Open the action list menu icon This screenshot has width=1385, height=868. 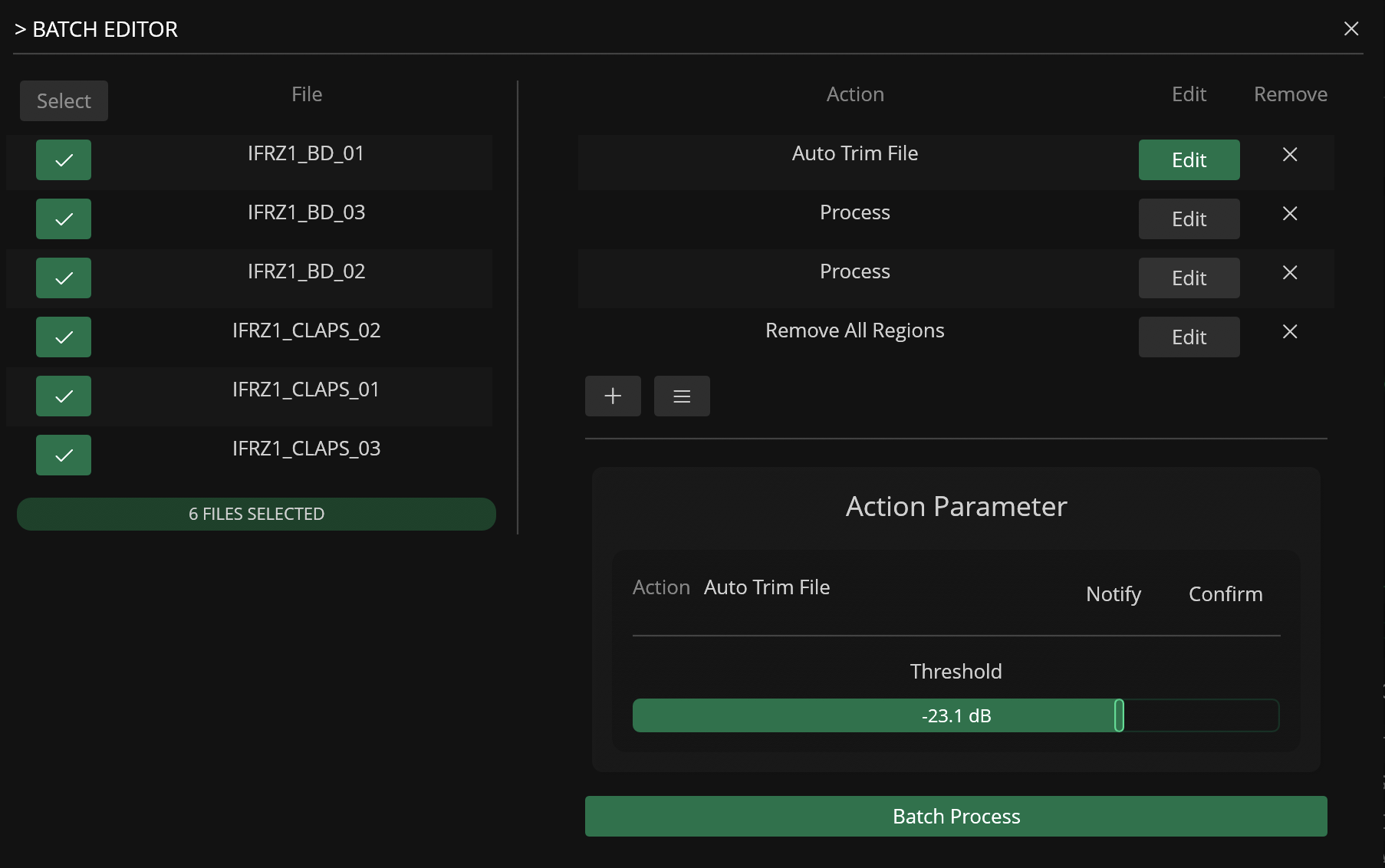[x=682, y=396]
